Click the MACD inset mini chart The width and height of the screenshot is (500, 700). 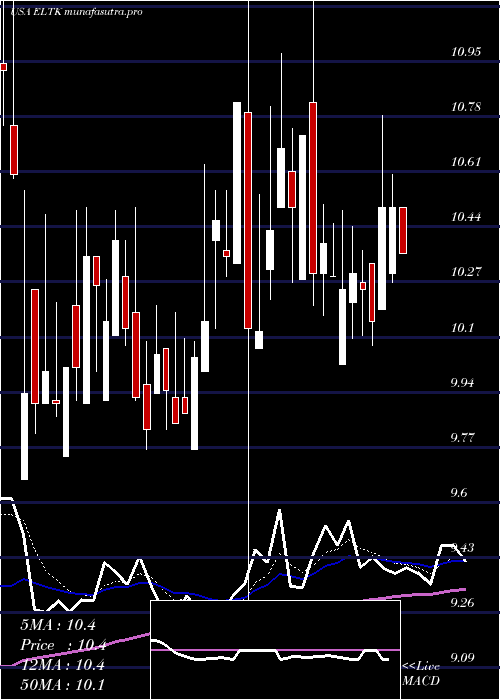click(x=275, y=650)
